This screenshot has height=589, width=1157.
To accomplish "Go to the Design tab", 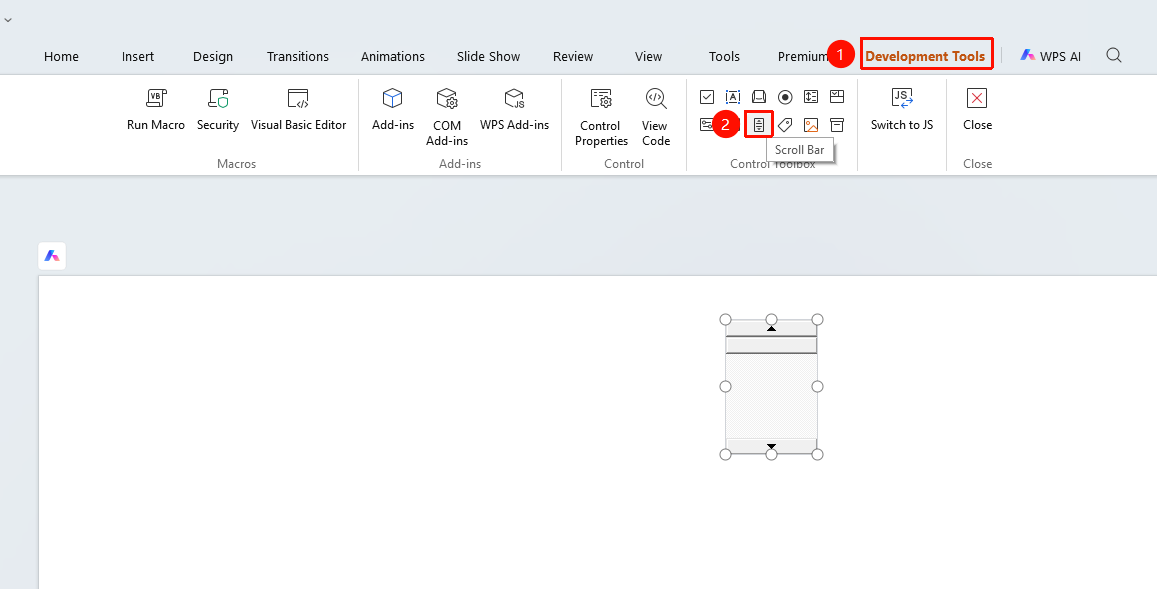I will [213, 57].
